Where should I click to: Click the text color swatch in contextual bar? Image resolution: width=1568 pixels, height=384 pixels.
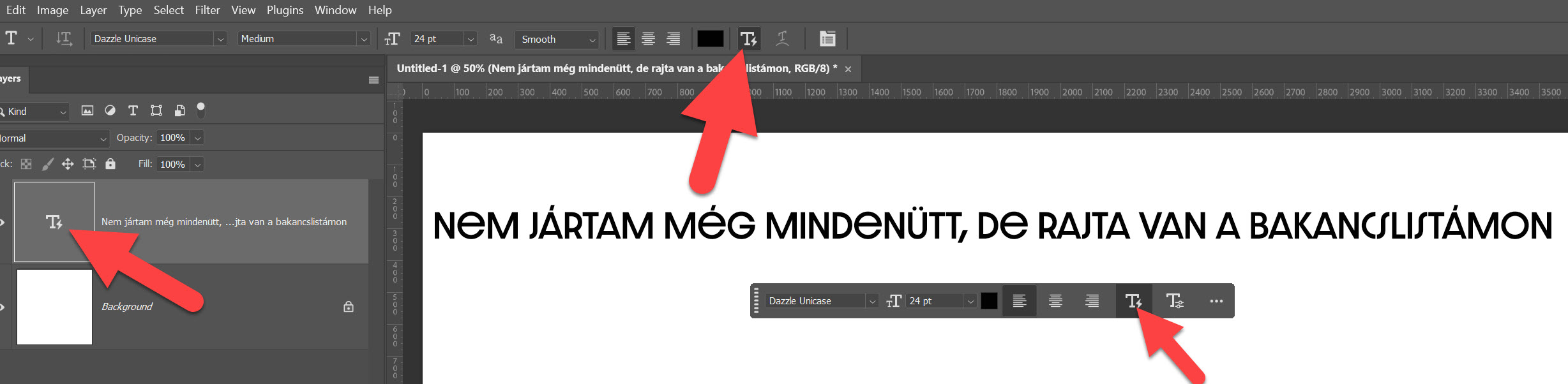[x=989, y=301]
